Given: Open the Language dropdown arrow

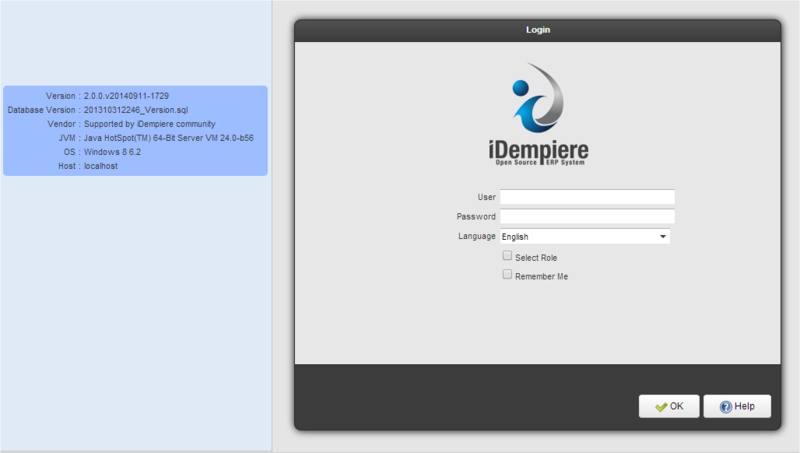Looking at the screenshot, I should [x=662, y=237].
